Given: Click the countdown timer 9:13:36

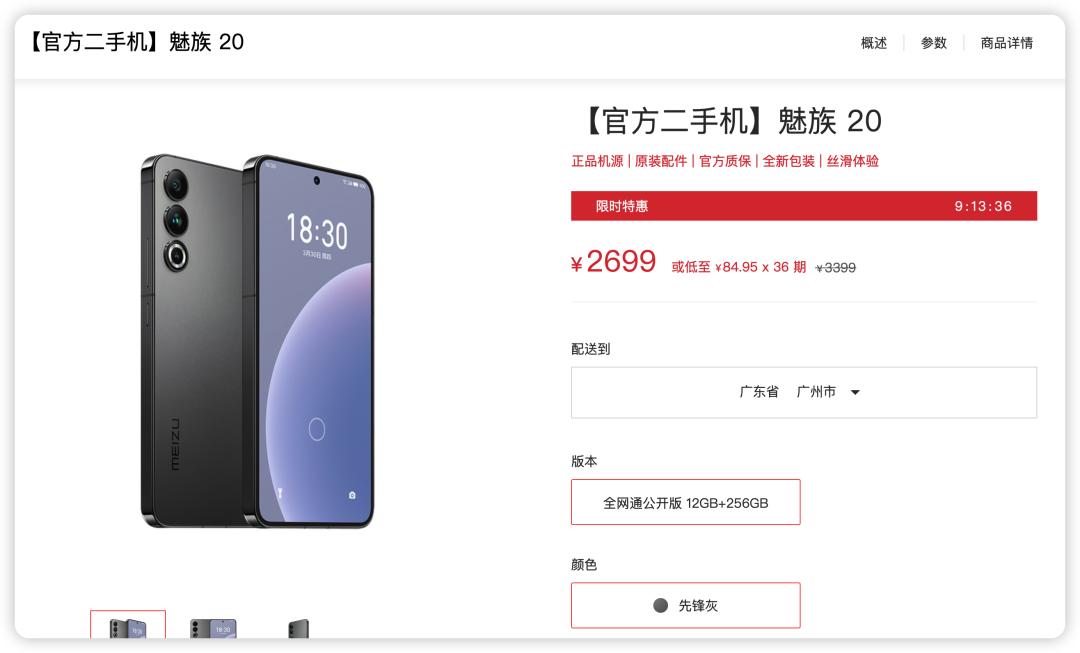Looking at the screenshot, I should 983,206.
